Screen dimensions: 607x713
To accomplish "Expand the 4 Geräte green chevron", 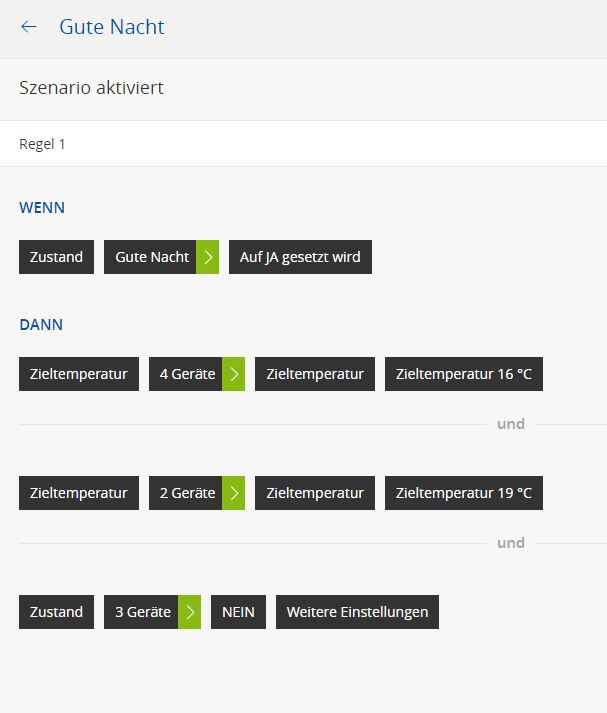I will [x=233, y=374].
